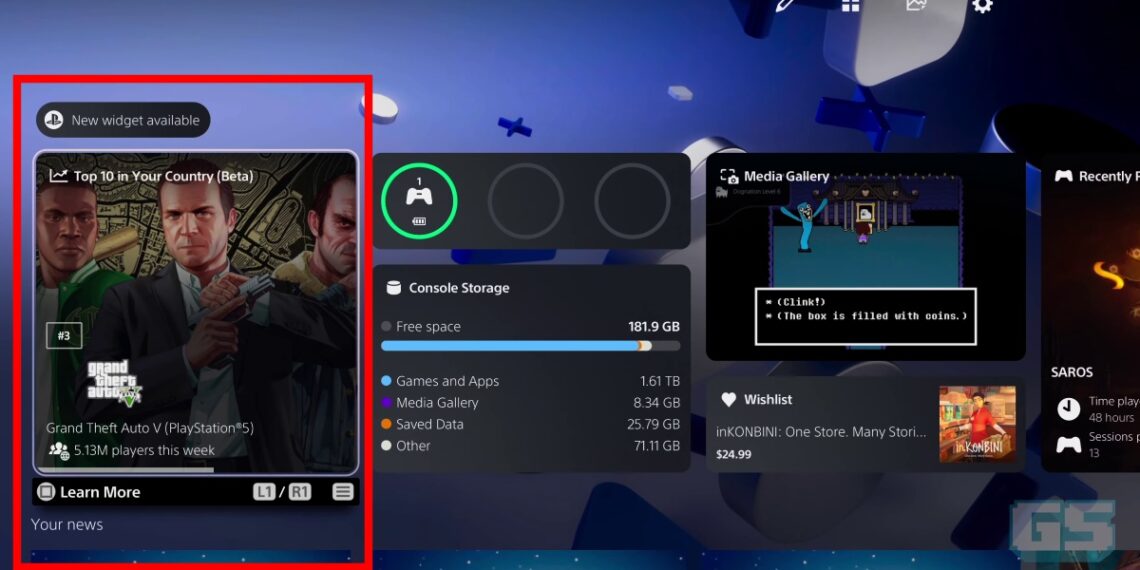Select the Your news heading
This screenshot has height=570, width=1140.
coord(67,524)
